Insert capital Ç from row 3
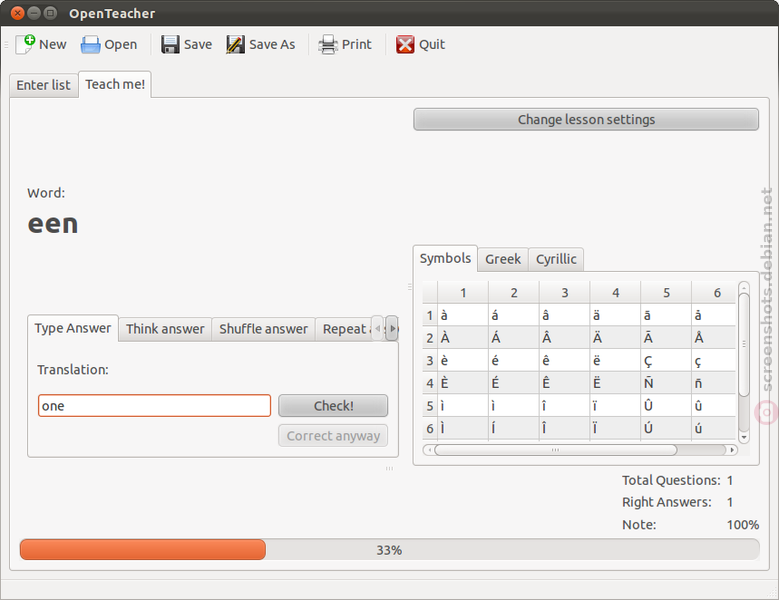Screen dimensions: 779x600 click(666, 361)
